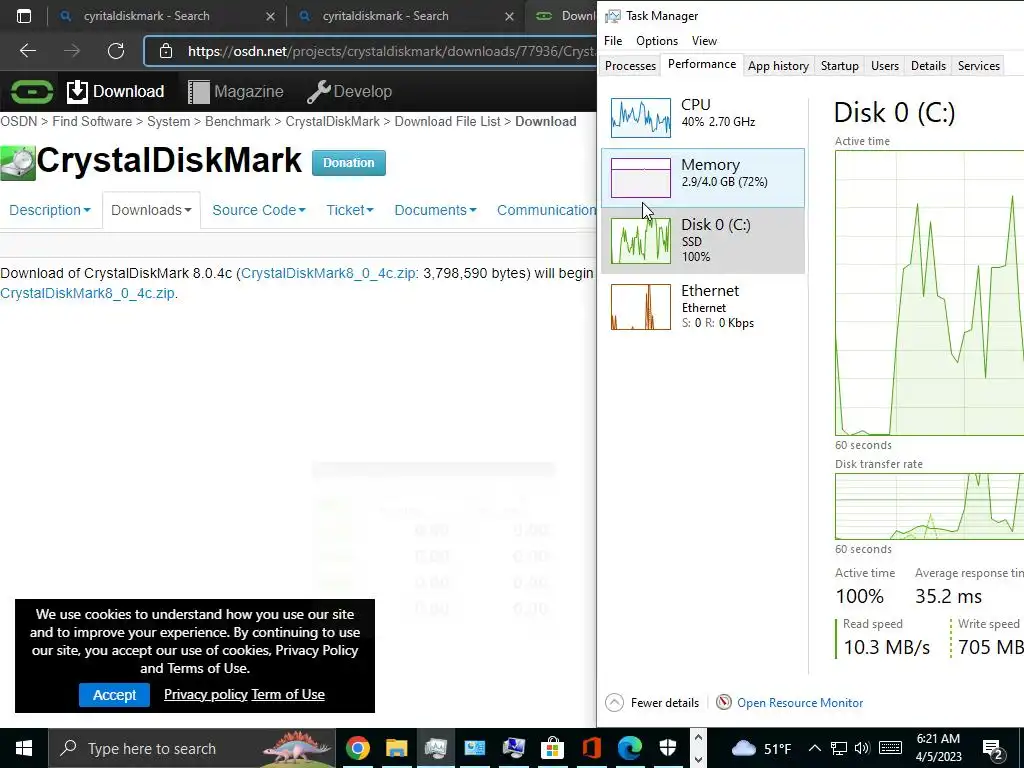Open File Explorer from the taskbar
Viewport: 1024px width, 768px height.
tap(396, 748)
